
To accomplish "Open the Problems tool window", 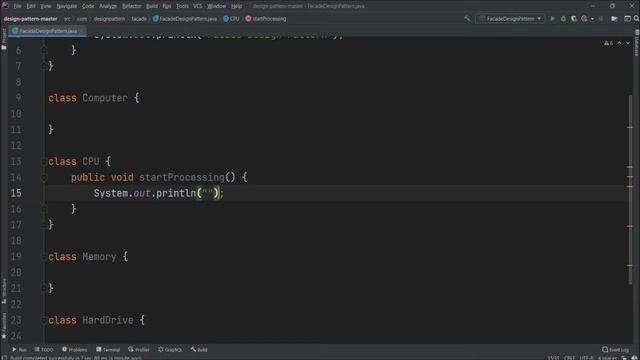I will point(75,349).
